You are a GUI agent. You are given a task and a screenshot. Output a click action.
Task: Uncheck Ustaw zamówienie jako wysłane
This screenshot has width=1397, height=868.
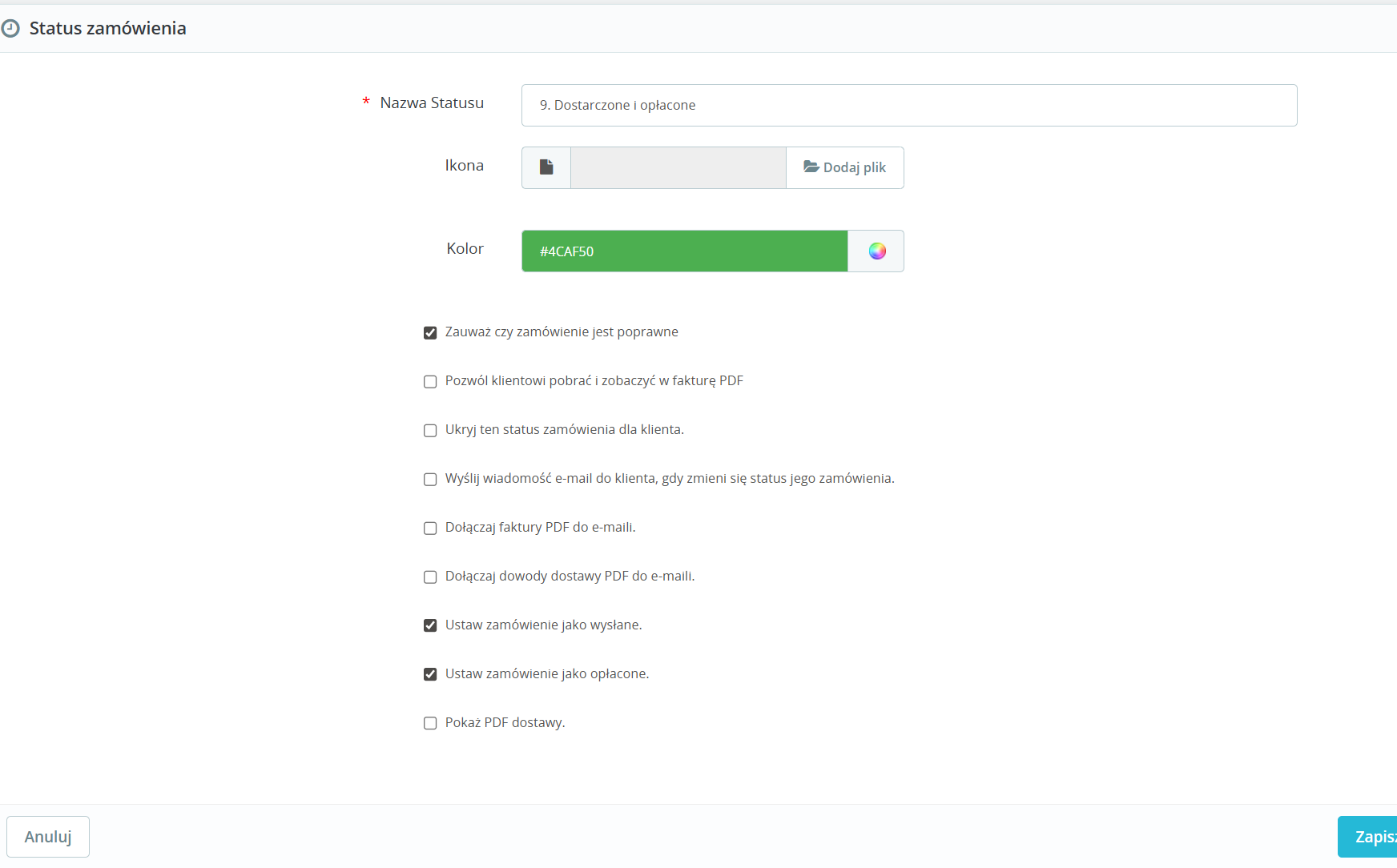tap(430, 625)
